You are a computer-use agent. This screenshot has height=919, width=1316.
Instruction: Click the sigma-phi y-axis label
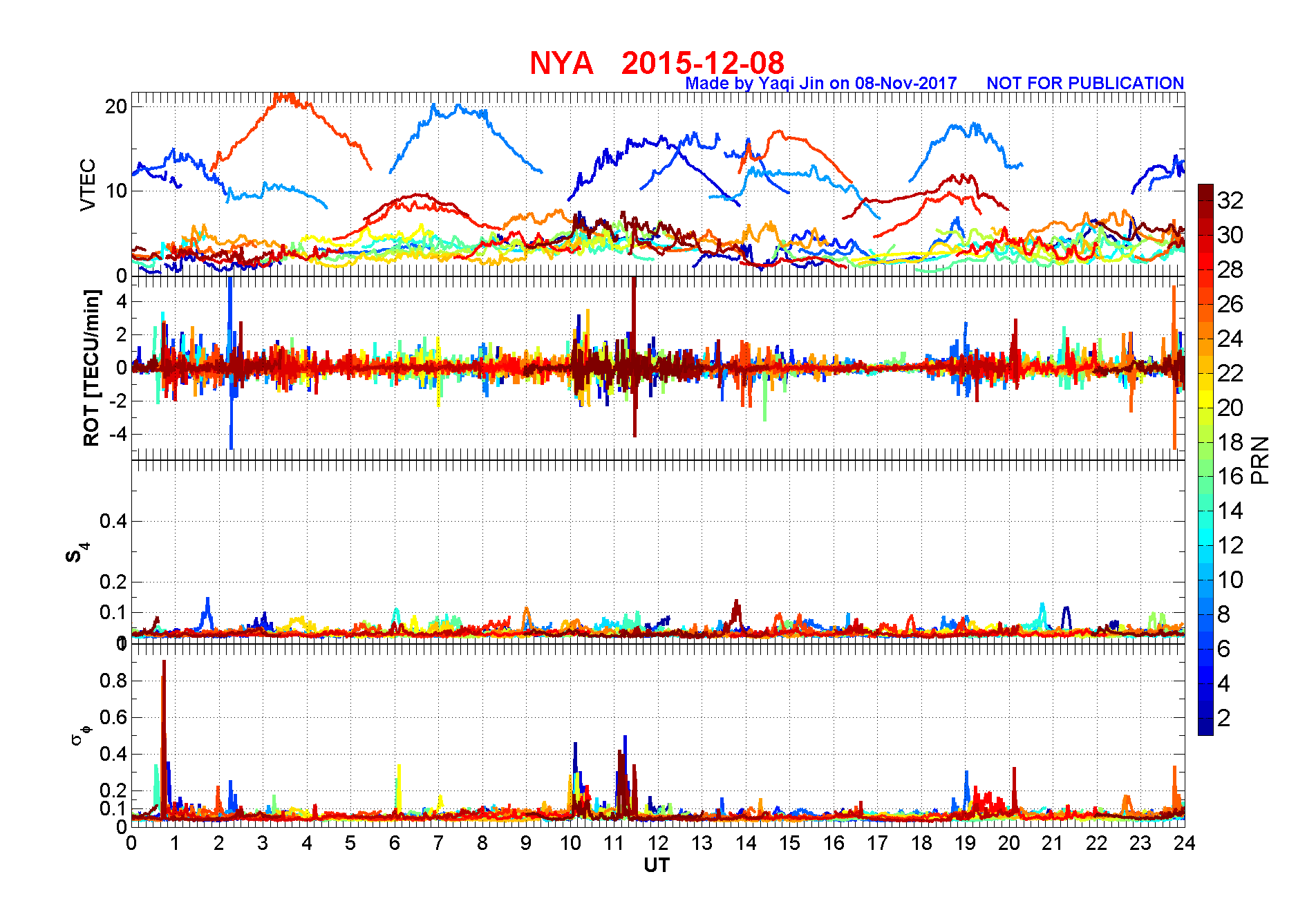coord(80,734)
